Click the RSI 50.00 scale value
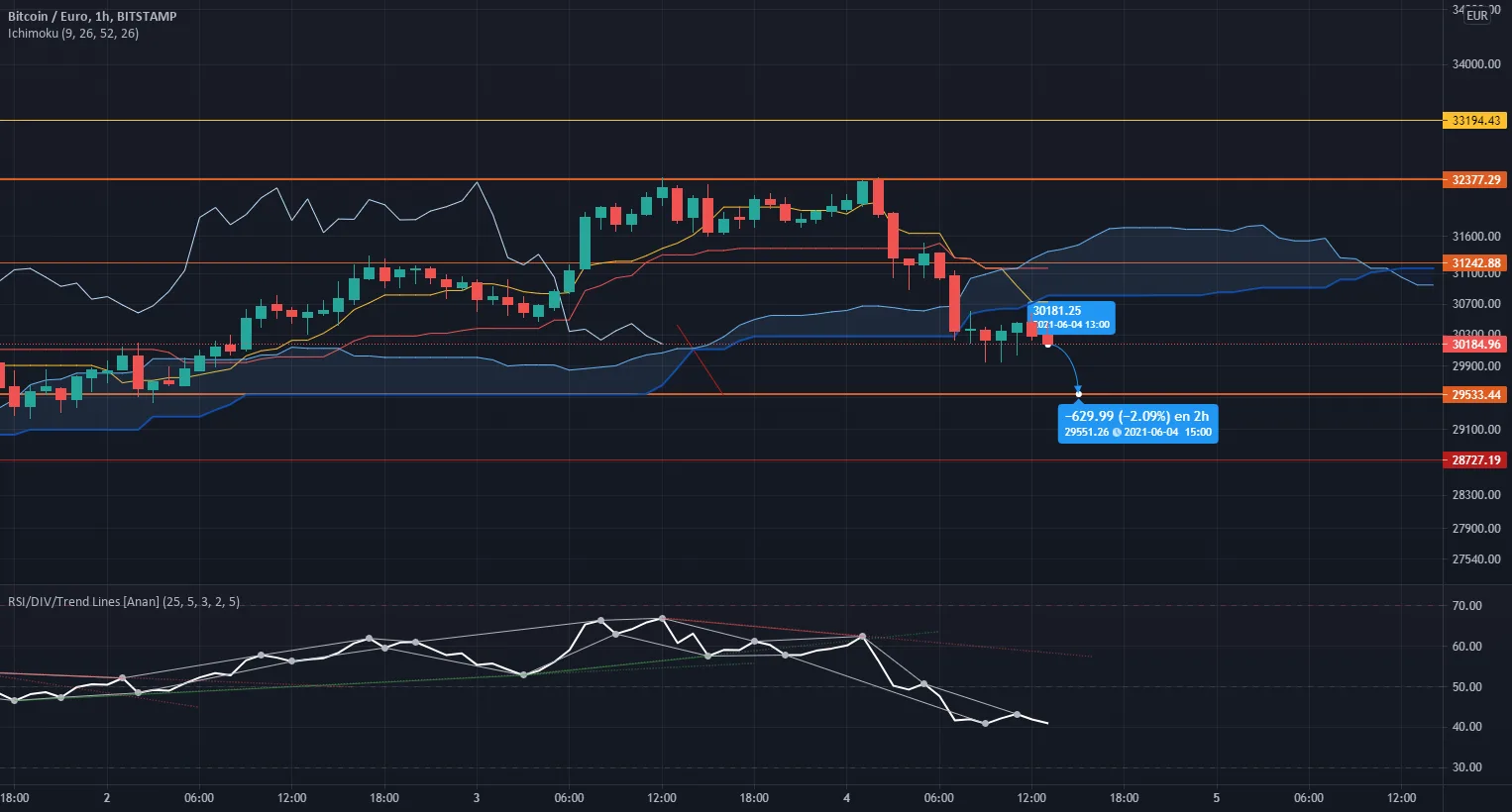 click(x=1467, y=687)
